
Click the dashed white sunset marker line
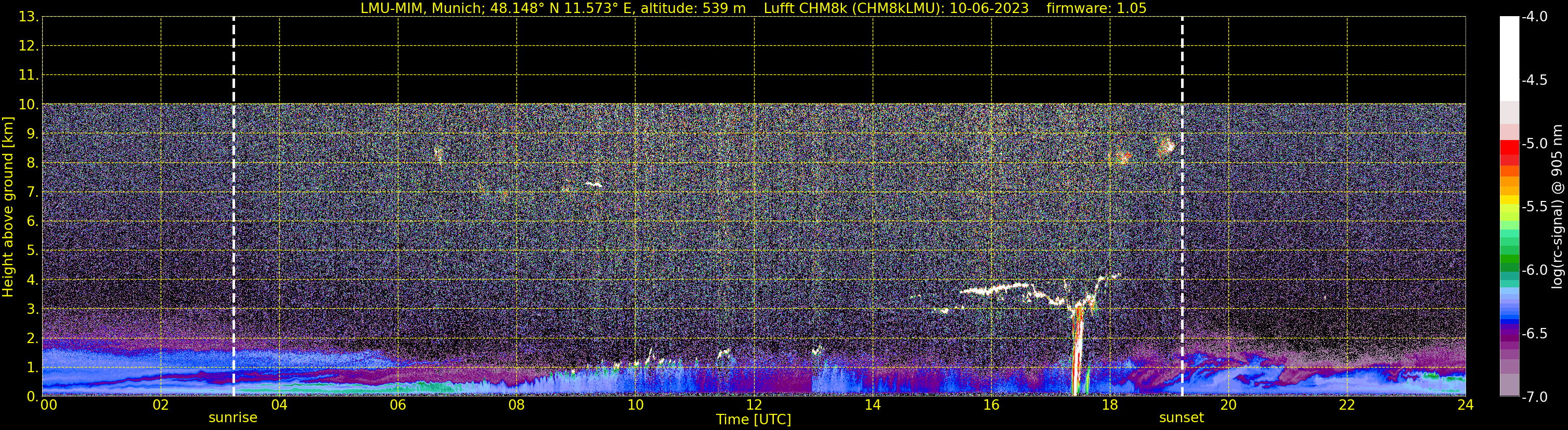click(1182, 207)
